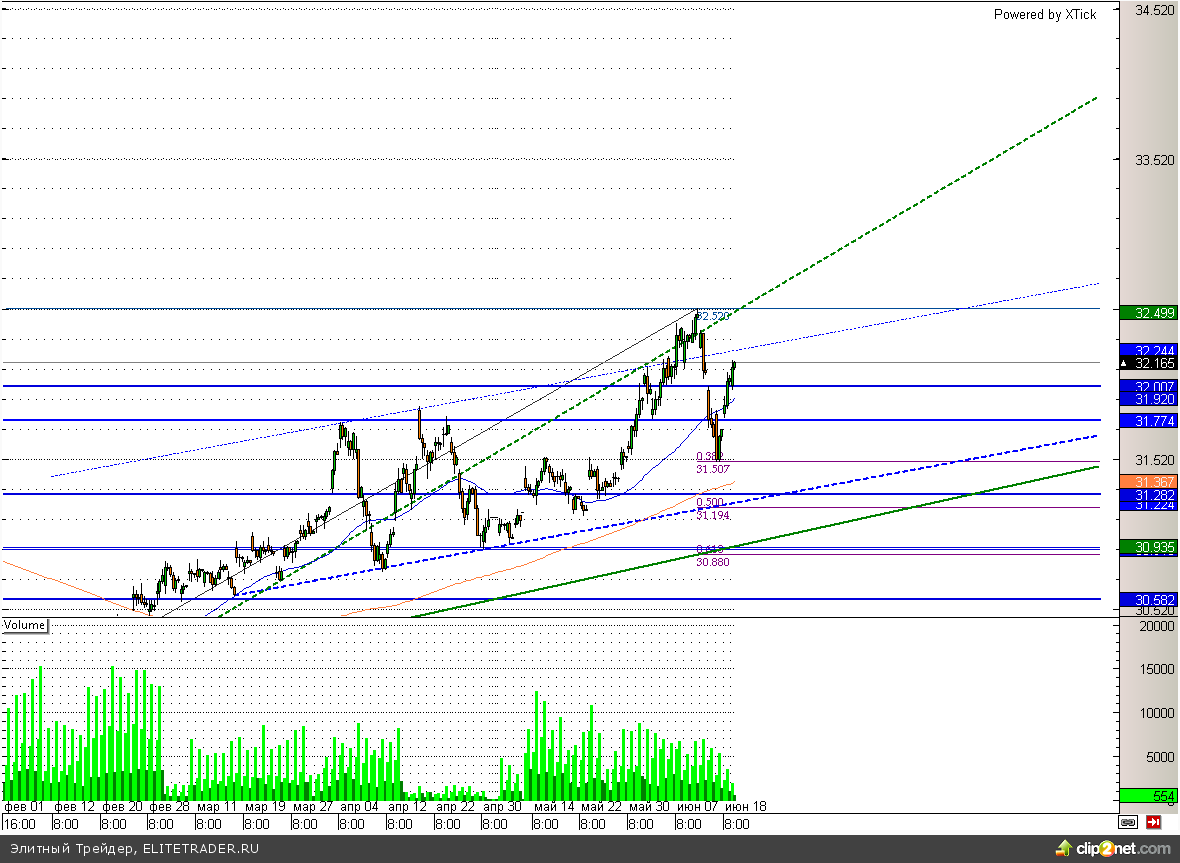Click the 16:00 time axis cell
1180x863 pixels.
[19, 824]
